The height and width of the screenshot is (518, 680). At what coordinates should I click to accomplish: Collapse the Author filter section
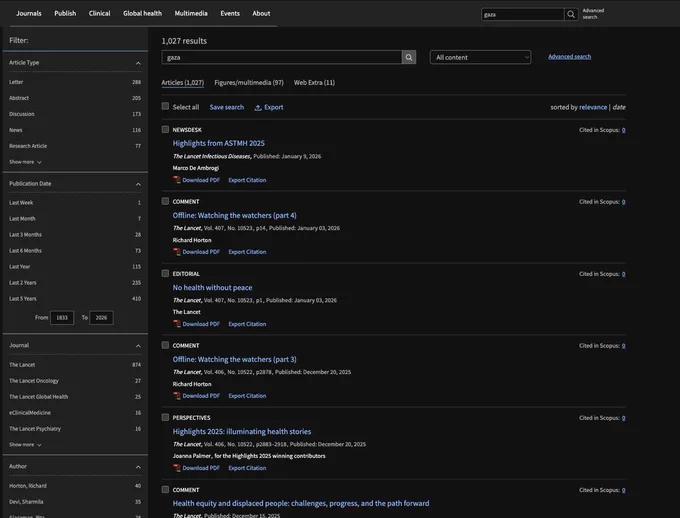tap(138, 467)
